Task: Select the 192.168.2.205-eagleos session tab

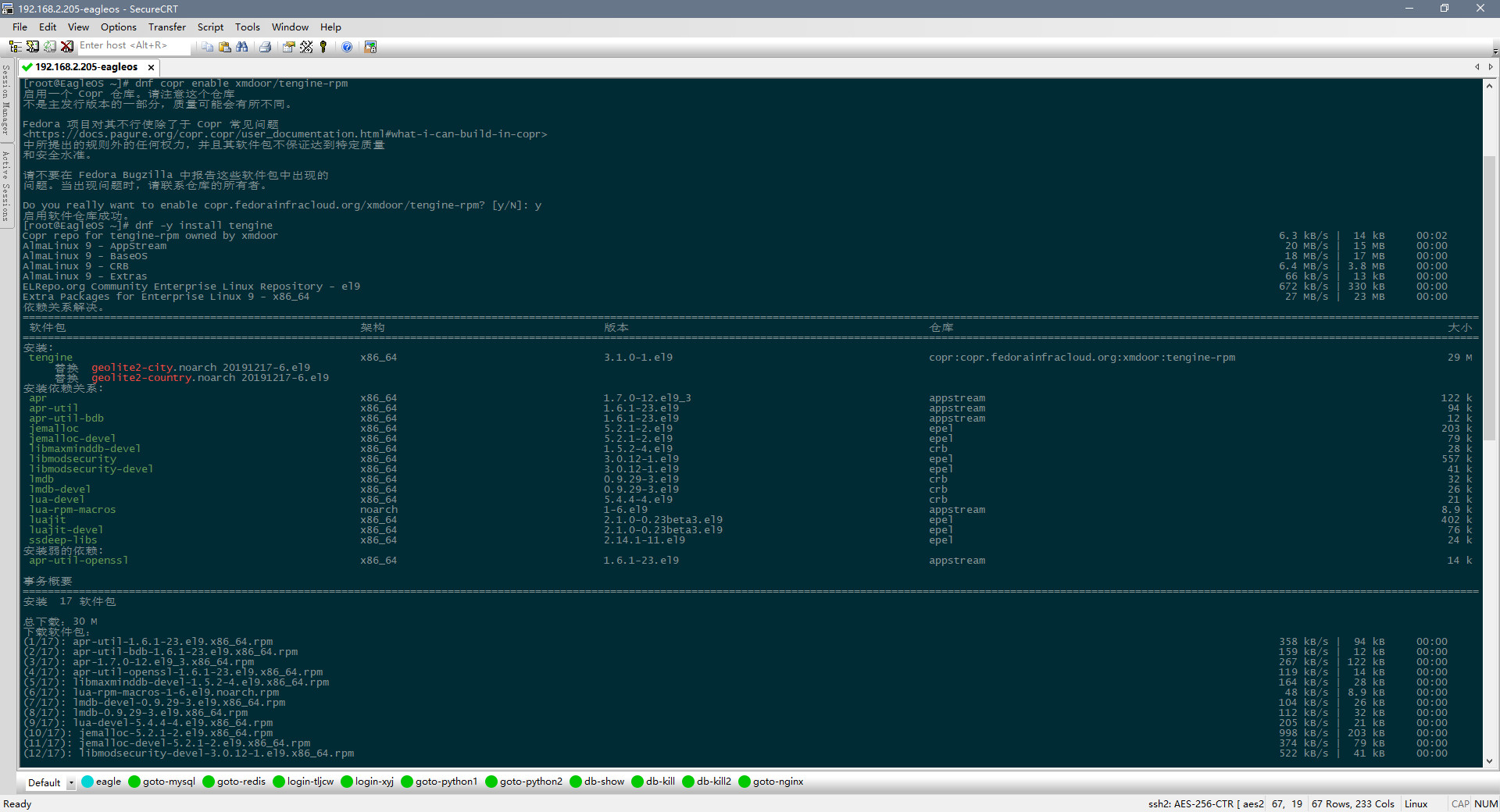Action: click(86, 67)
